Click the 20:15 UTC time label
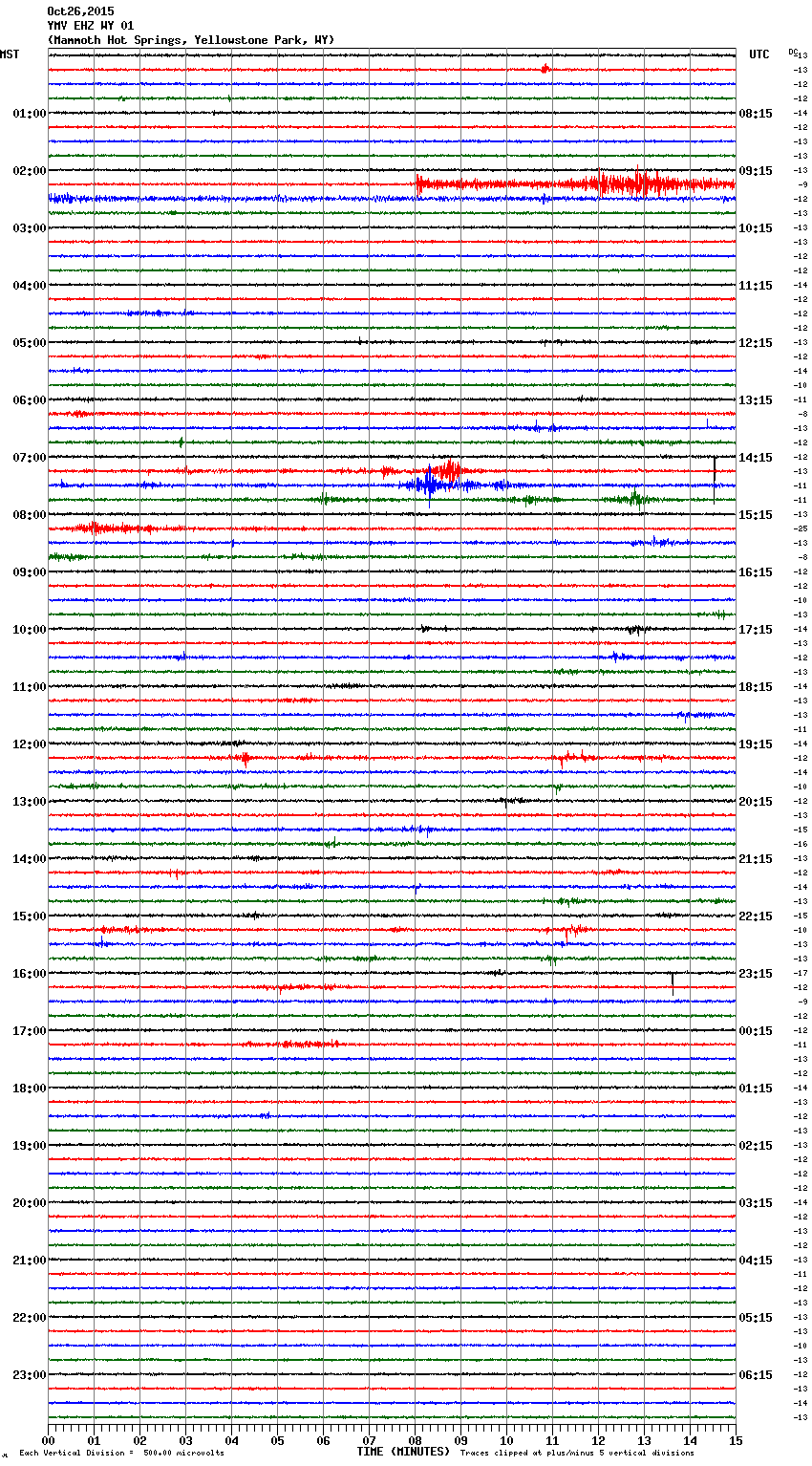812x1466 pixels. (x=756, y=801)
